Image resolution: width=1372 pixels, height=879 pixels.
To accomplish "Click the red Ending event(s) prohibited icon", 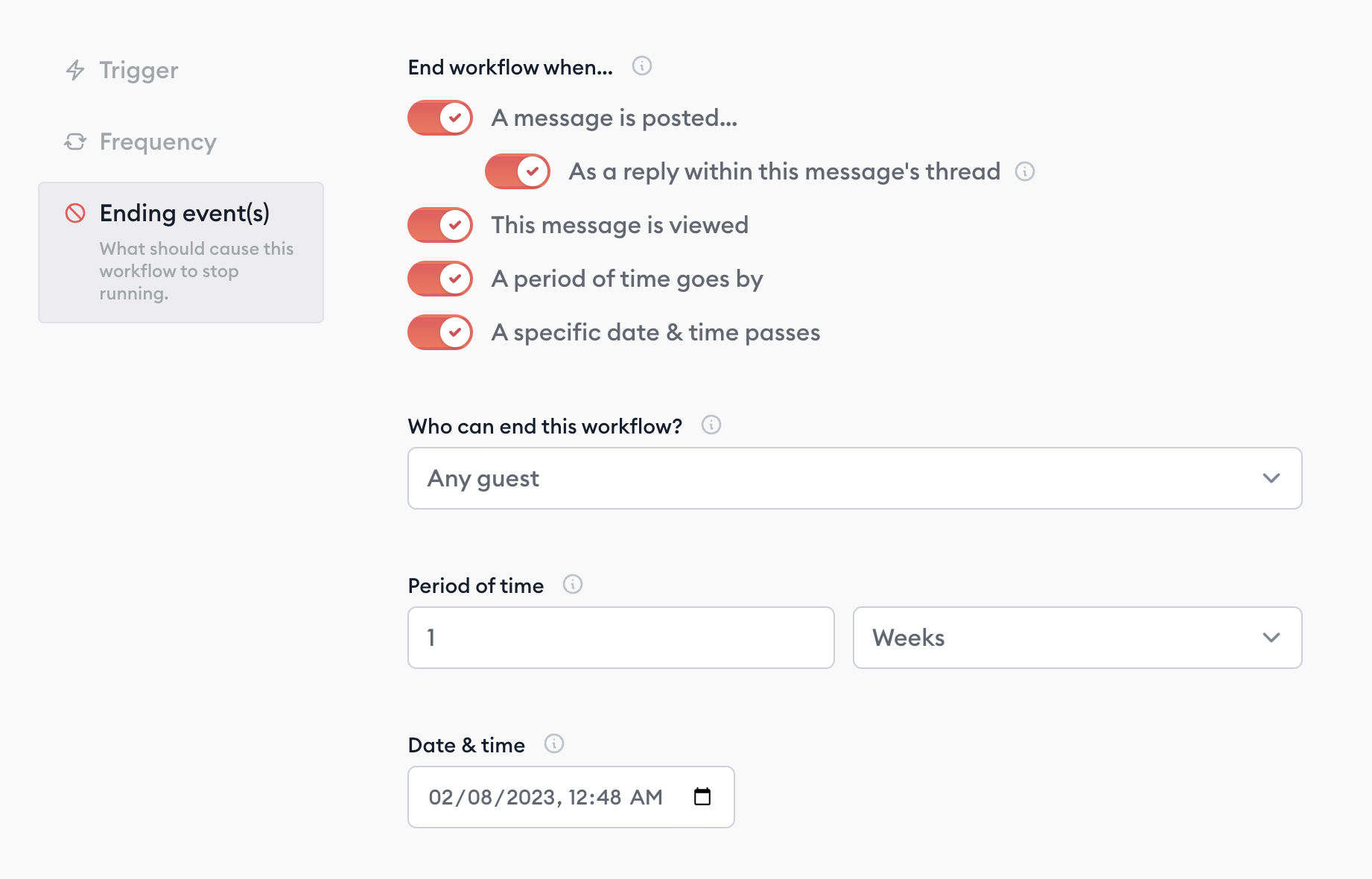I will [x=75, y=213].
